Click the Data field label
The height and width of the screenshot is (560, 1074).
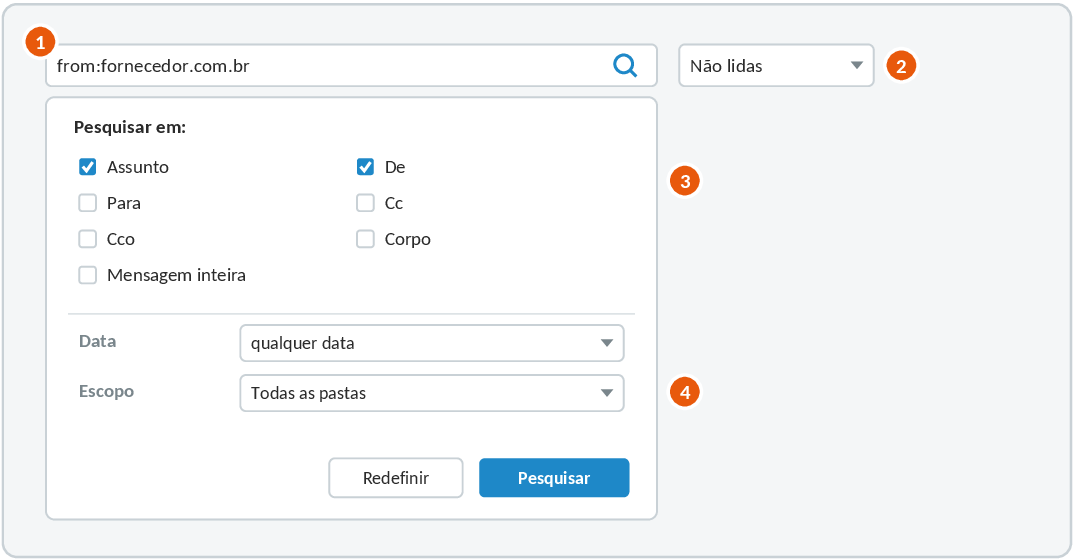97,342
